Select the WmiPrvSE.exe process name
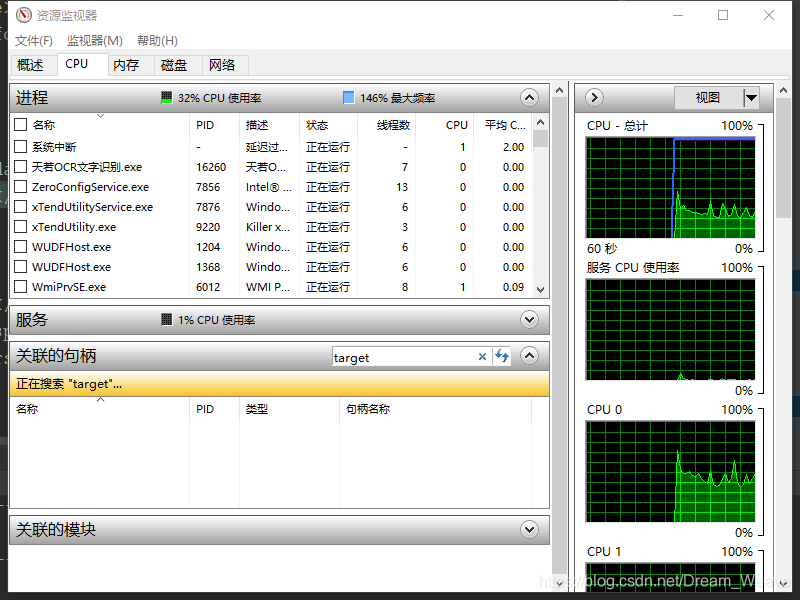The height and width of the screenshot is (600, 800). [x=69, y=287]
